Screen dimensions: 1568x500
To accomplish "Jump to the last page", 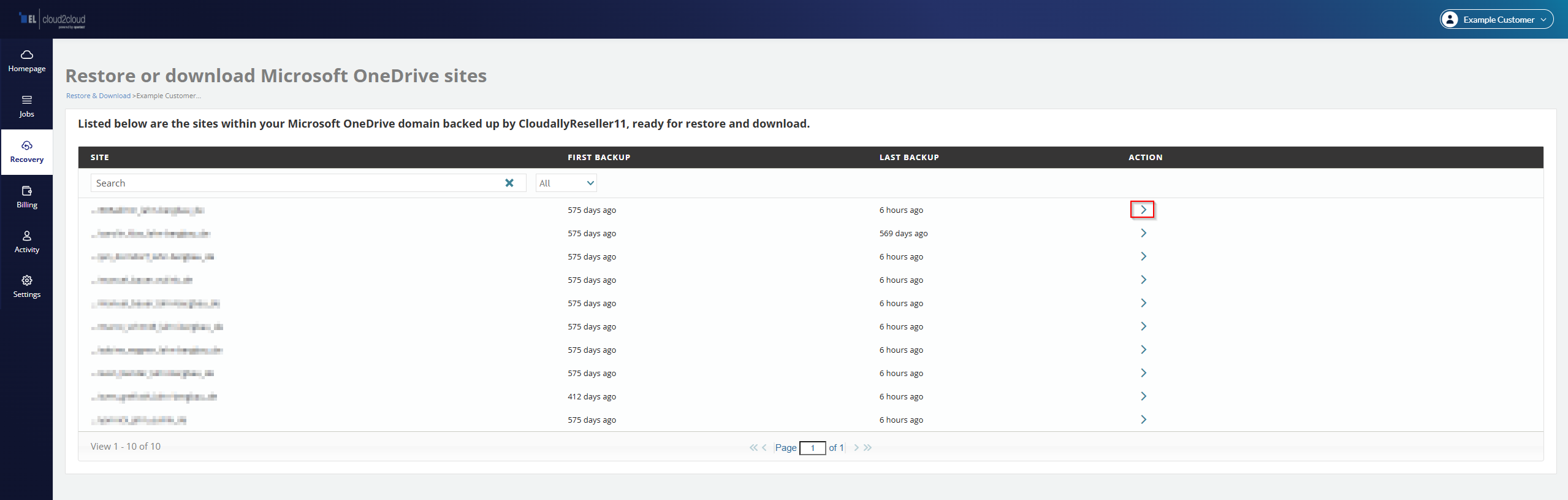I will pos(868,448).
